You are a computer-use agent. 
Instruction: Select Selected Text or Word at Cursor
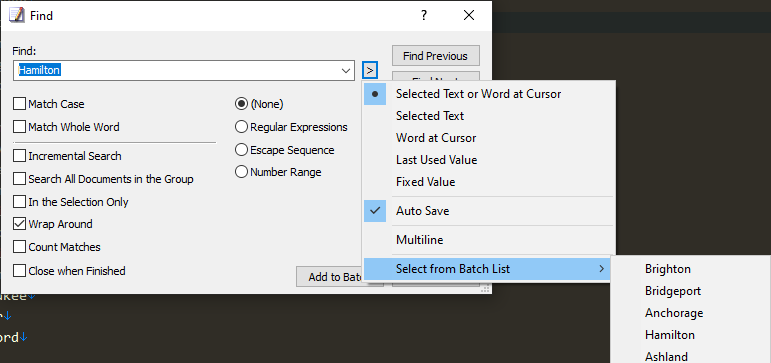(489, 94)
